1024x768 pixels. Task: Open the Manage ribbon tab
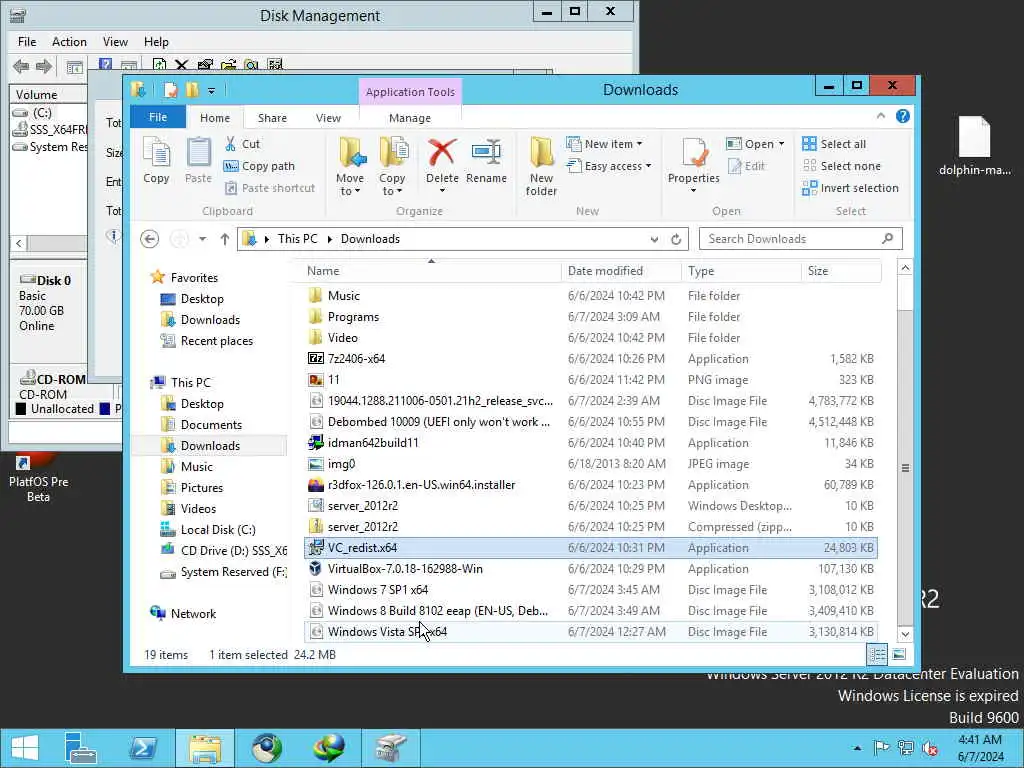pos(409,118)
